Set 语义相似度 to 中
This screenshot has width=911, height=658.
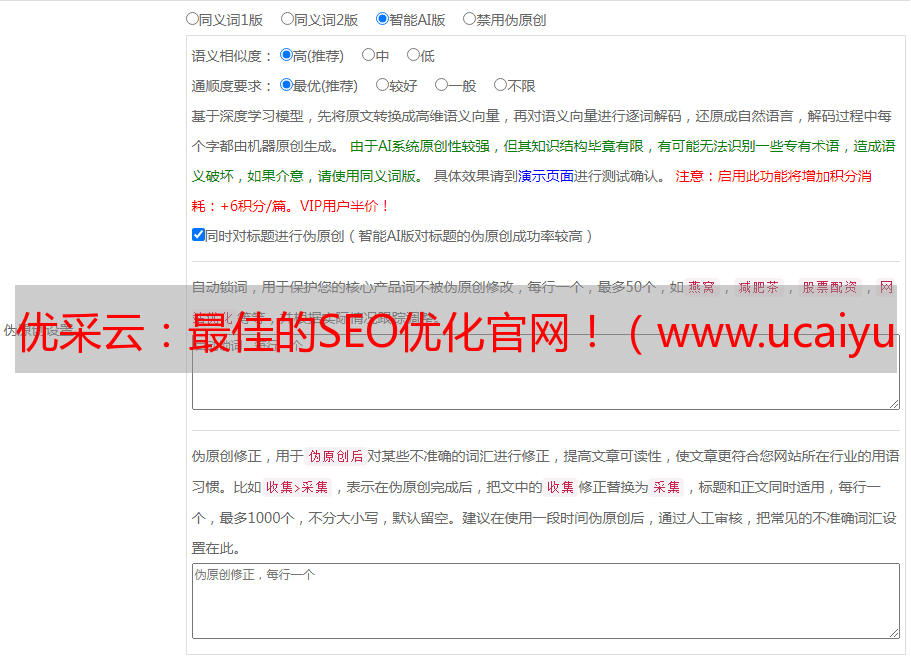(368, 55)
